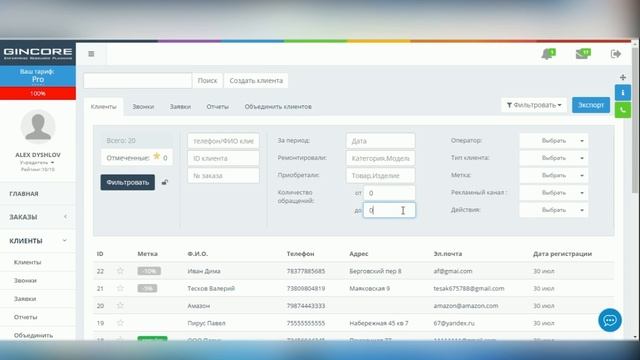The height and width of the screenshot is (360, 640).
Task: Switch to the Звонки tab
Action: coord(143,107)
